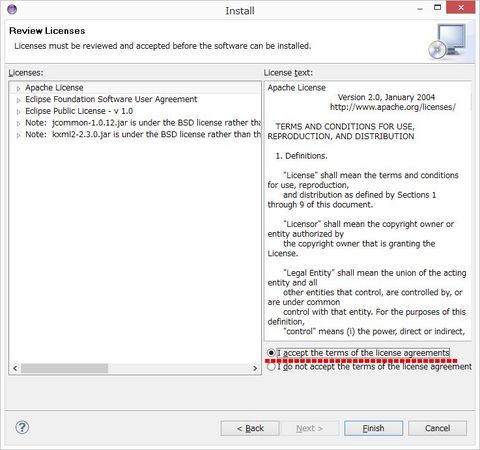Select the Eclipse Foundation Software User Agreement
Viewport: 480px width, 450px height.
point(111,99)
